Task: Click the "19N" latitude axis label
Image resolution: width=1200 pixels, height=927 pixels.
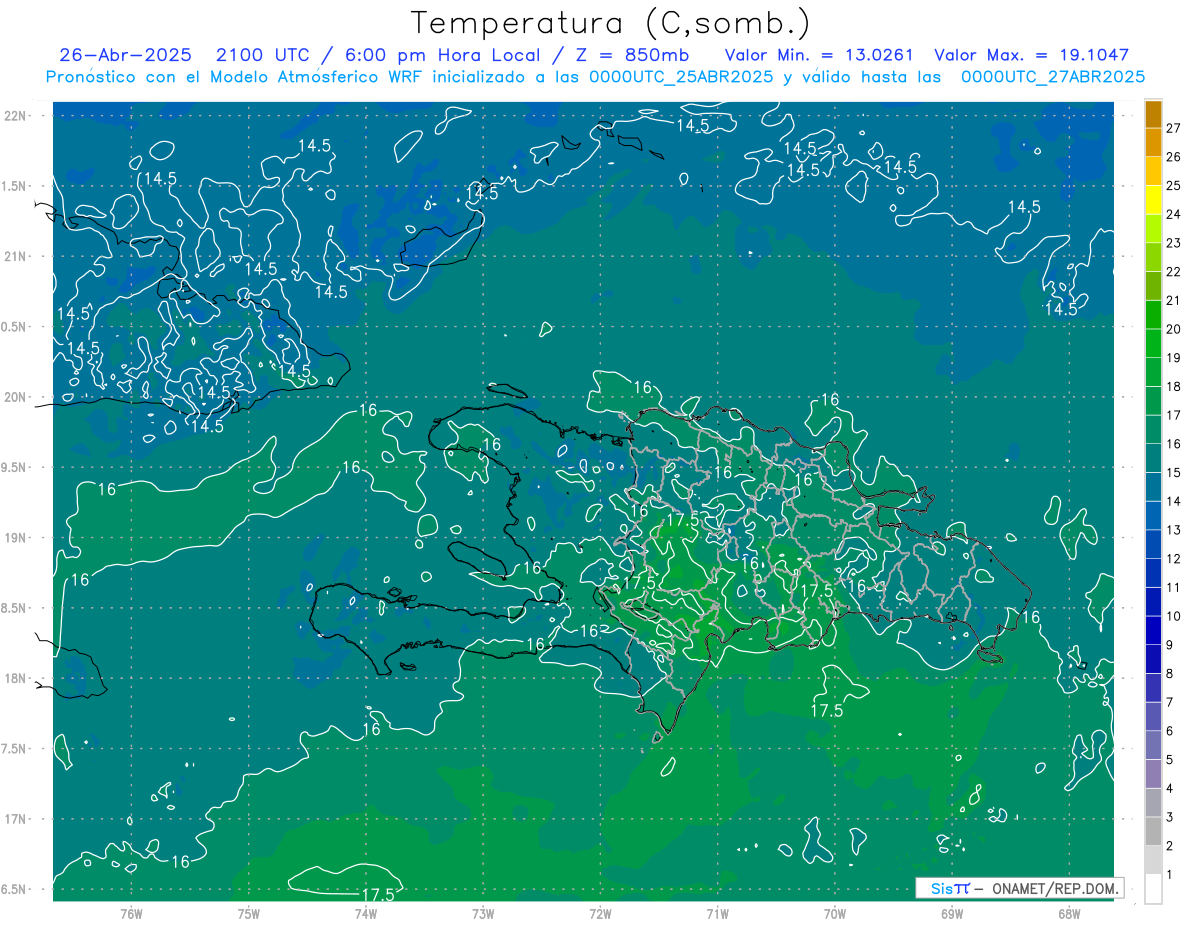Action: [16, 538]
